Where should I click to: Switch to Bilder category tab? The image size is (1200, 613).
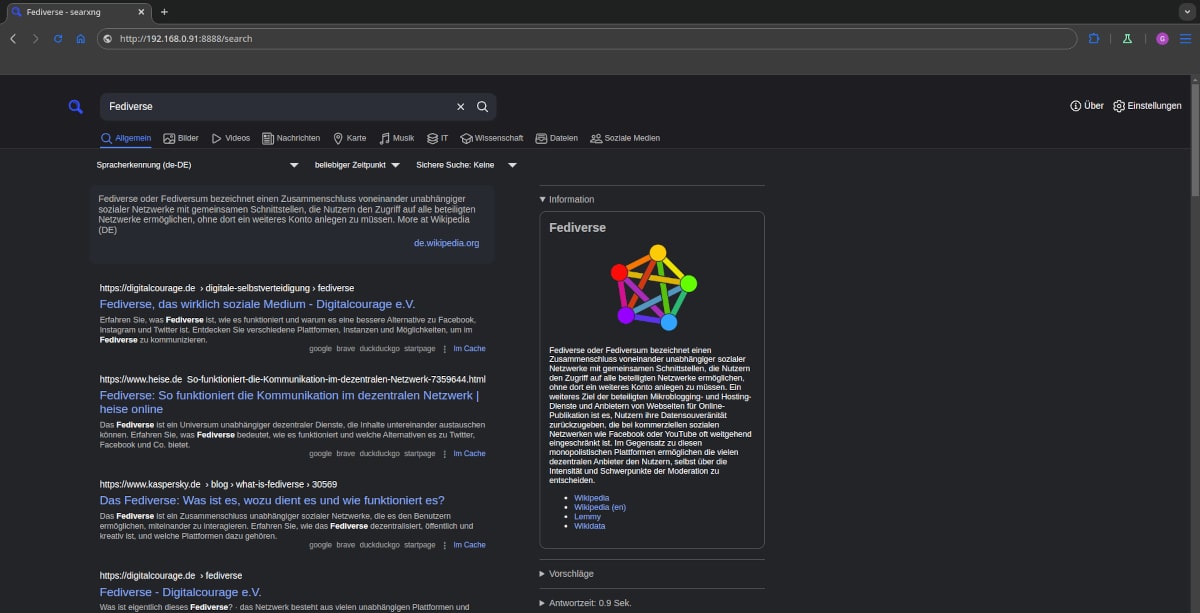coord(181,138)
